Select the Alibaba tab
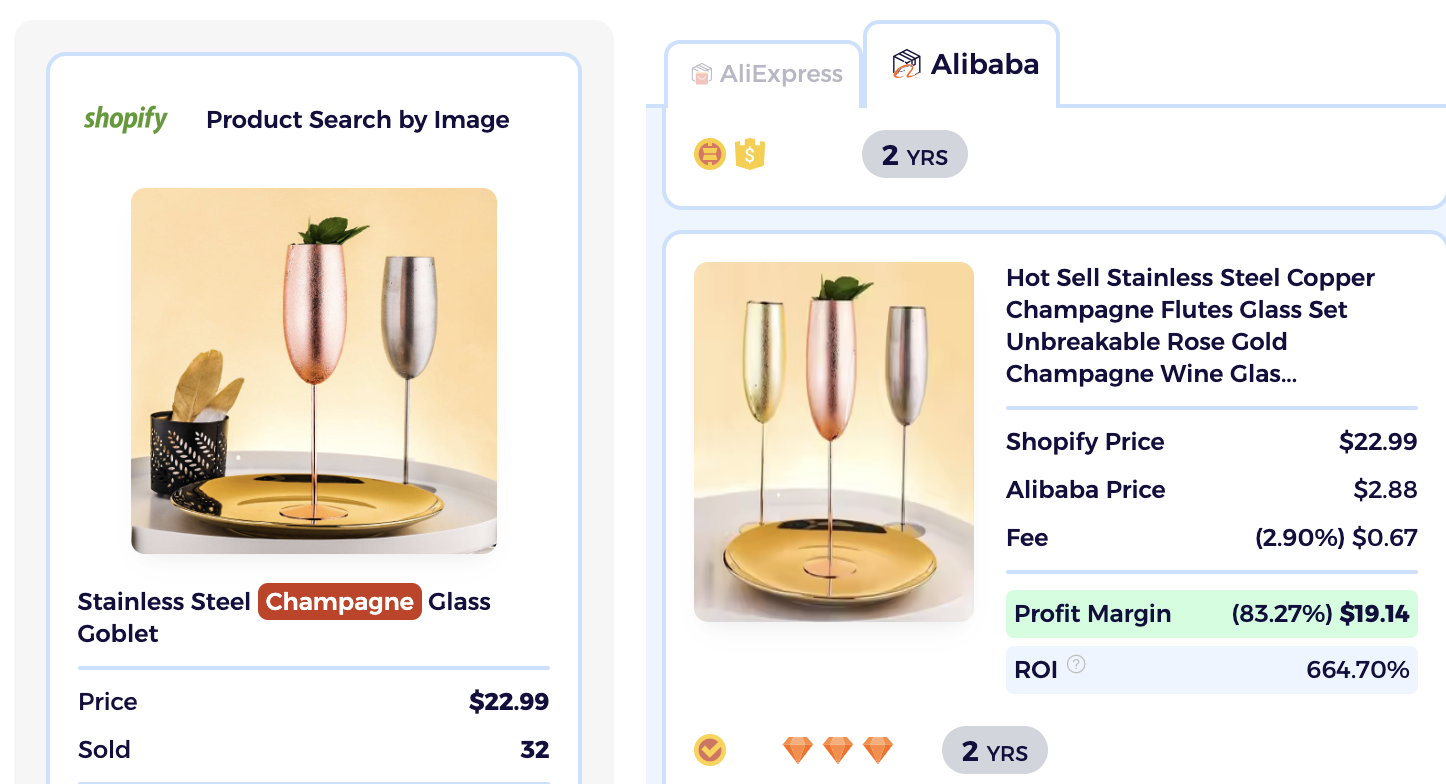 (960, 62)
